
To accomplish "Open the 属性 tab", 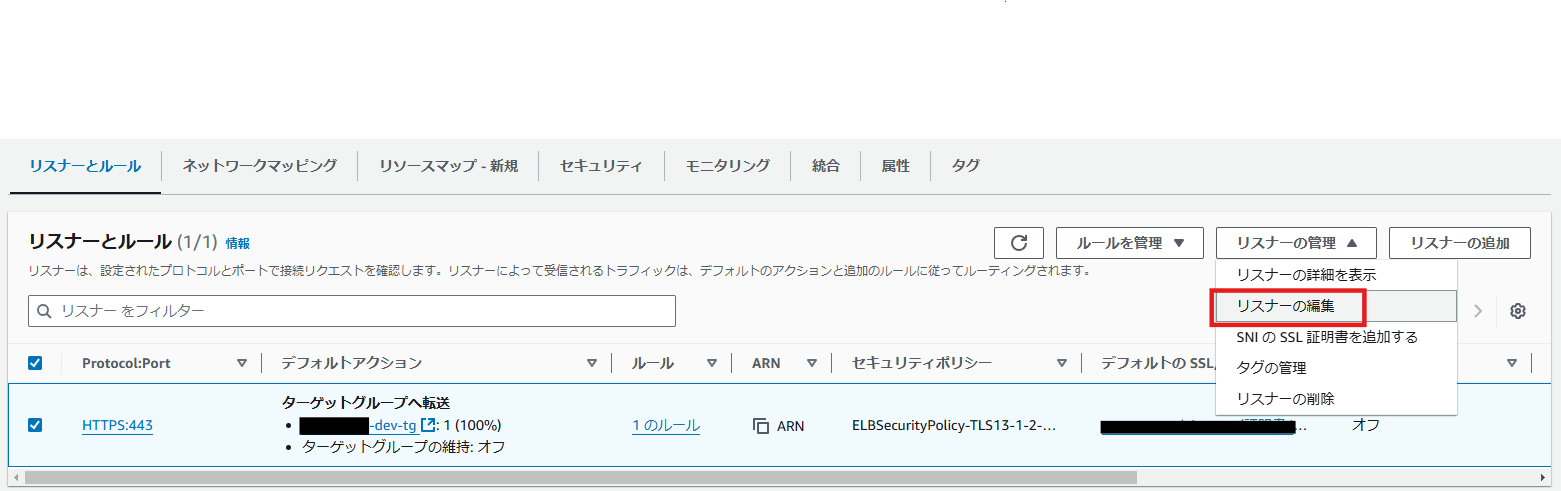I will pyautogui.click(x=895, y=166).
